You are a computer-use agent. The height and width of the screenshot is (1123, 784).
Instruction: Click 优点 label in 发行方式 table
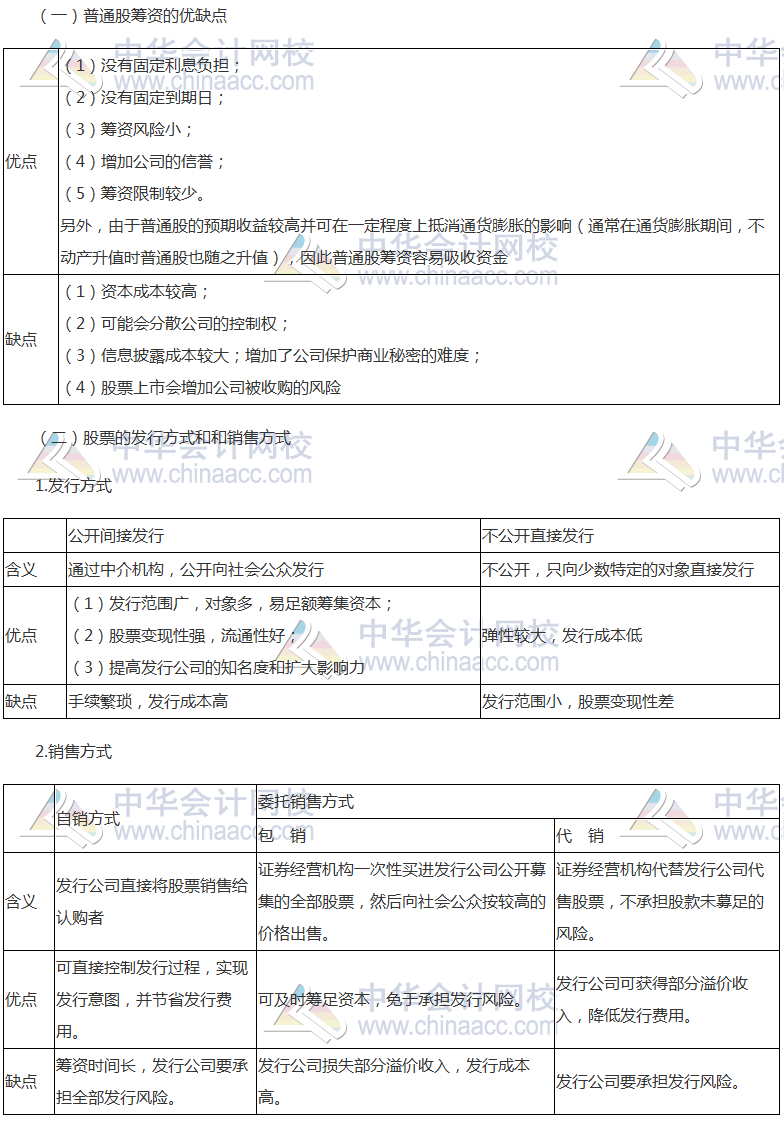[21, 636]
